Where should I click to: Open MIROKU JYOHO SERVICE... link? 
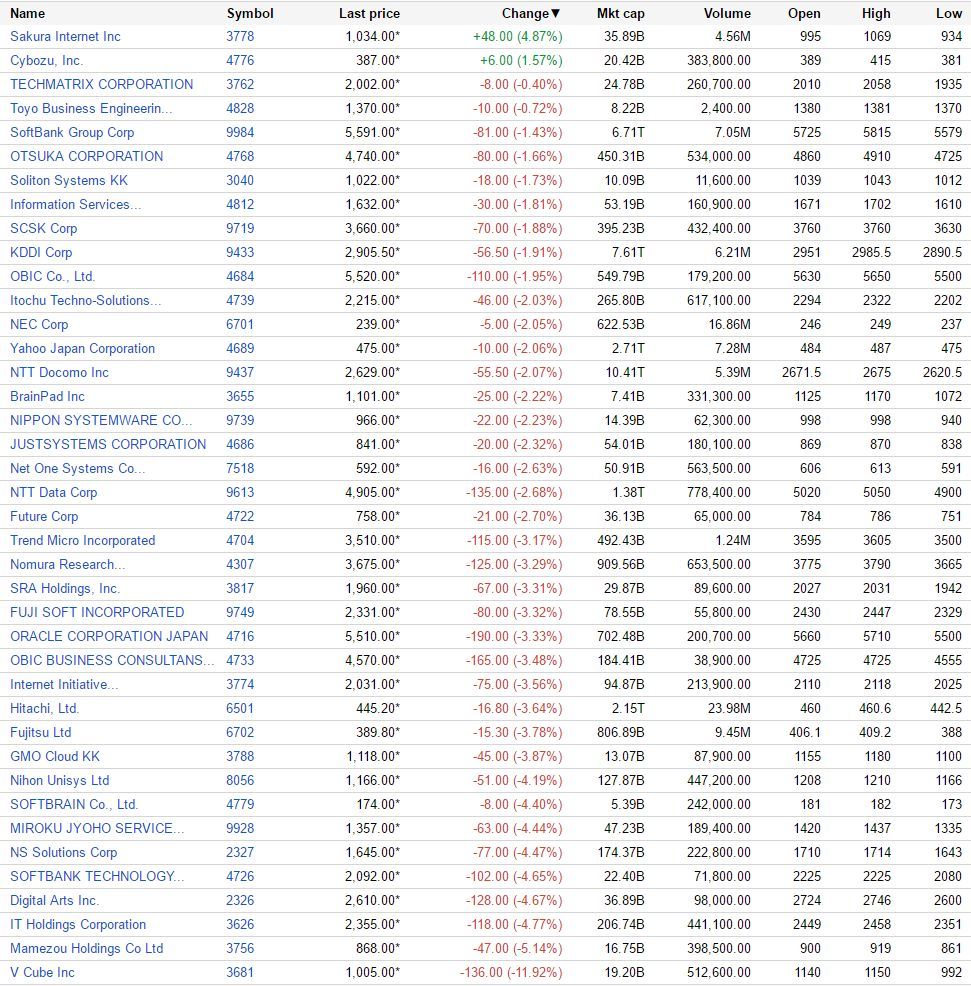click(97, 828)
